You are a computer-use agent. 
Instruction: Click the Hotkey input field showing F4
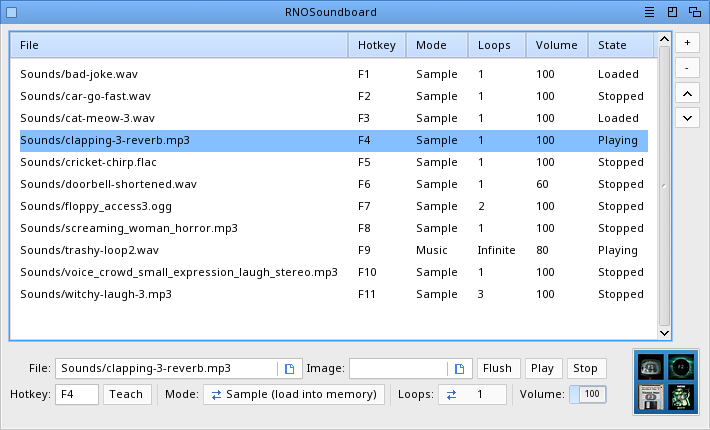tap(76, 394)
